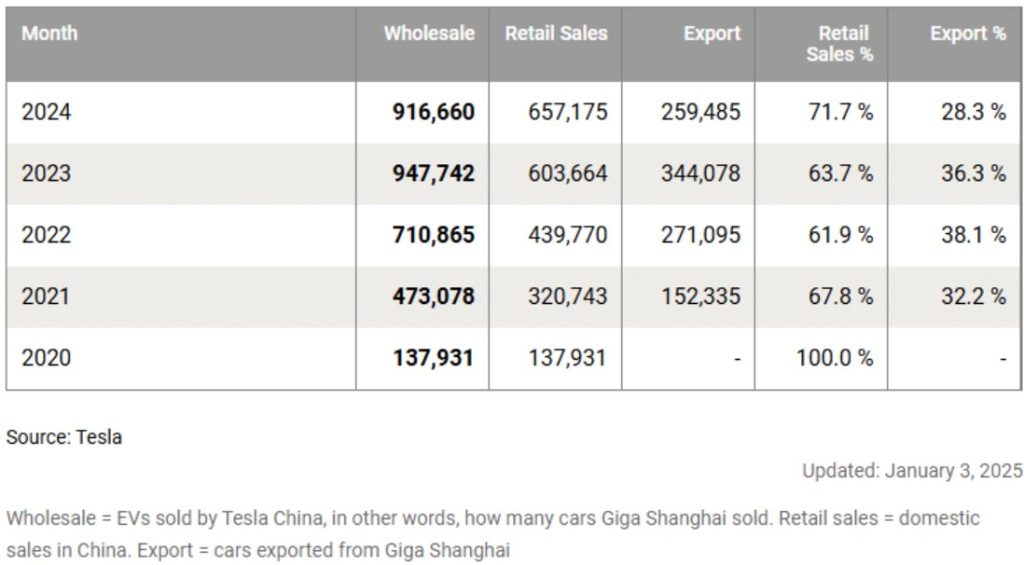This screenshot has width=1024, height=565.
Task: Click the 38.1 % export cell
Action: tap(973, 234)
